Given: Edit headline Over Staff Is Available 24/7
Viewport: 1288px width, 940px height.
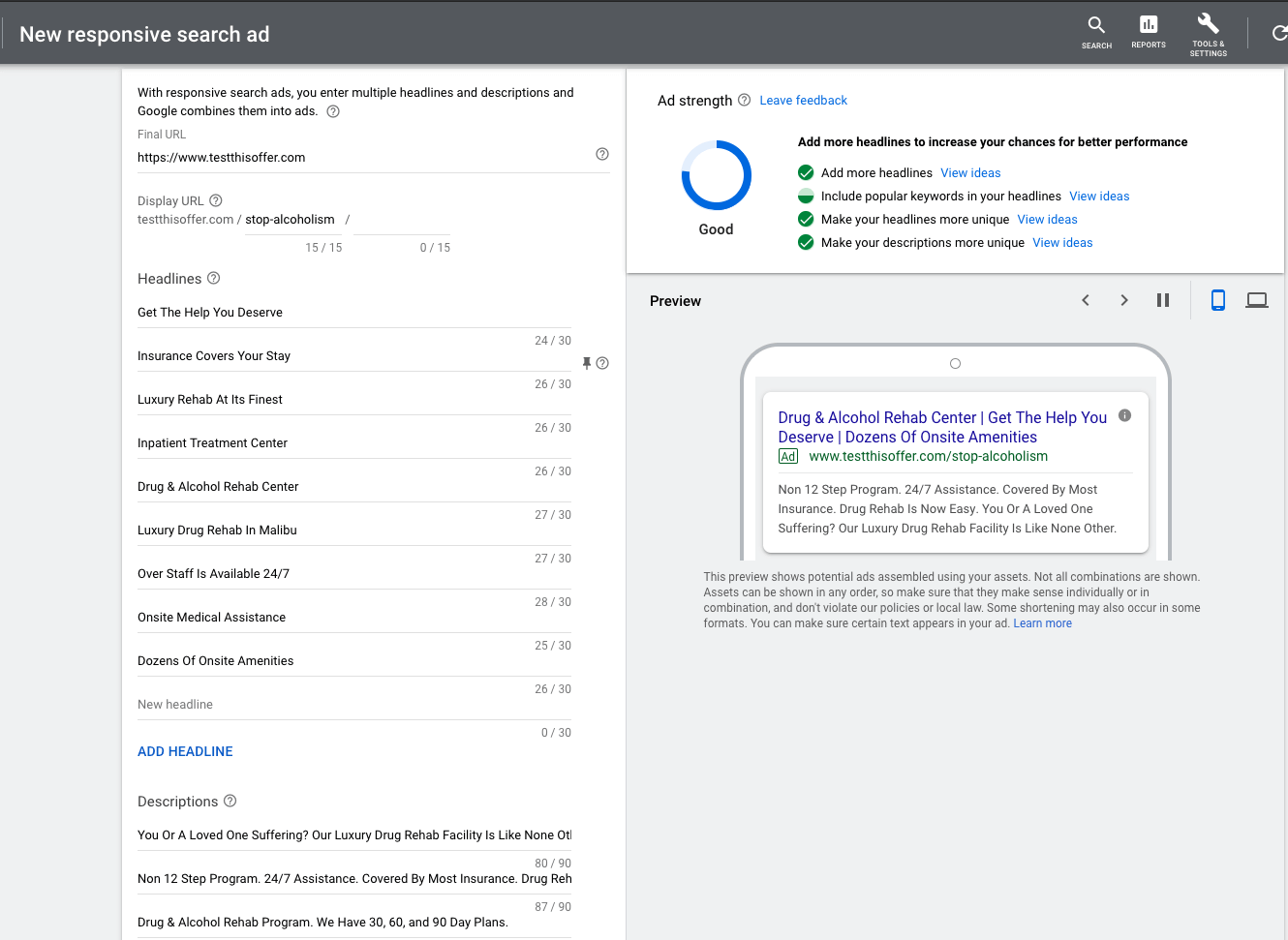Looking at the screenshot, I should coord(354,574).
